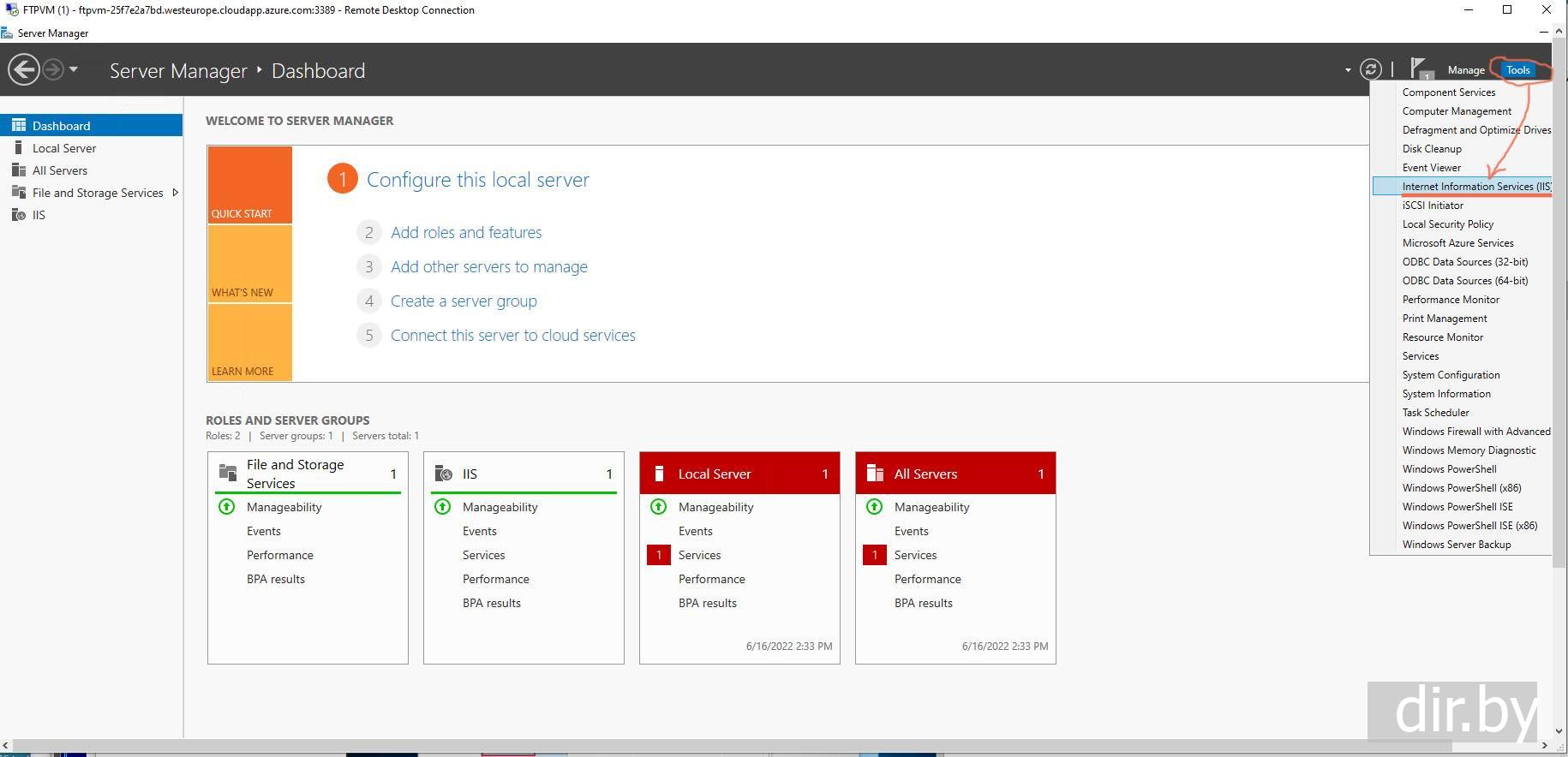Image resolution: width=1568 pixels, height=757 pixels.
Task: Open the notifications flag icon
Action: pyautogui.click(x=1420, y=69)
